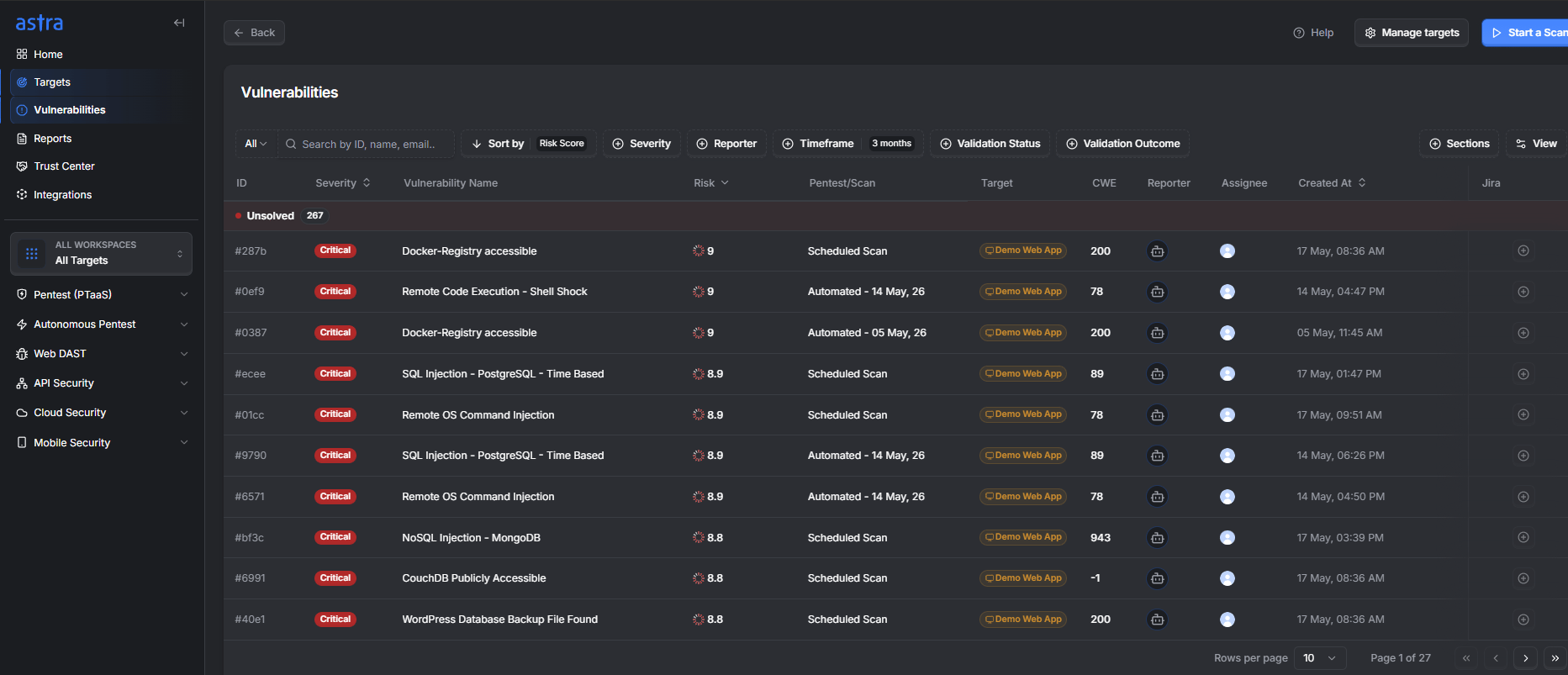Expand API Security section
Viewport: 1568px width, 675px height.
(101, 383)
